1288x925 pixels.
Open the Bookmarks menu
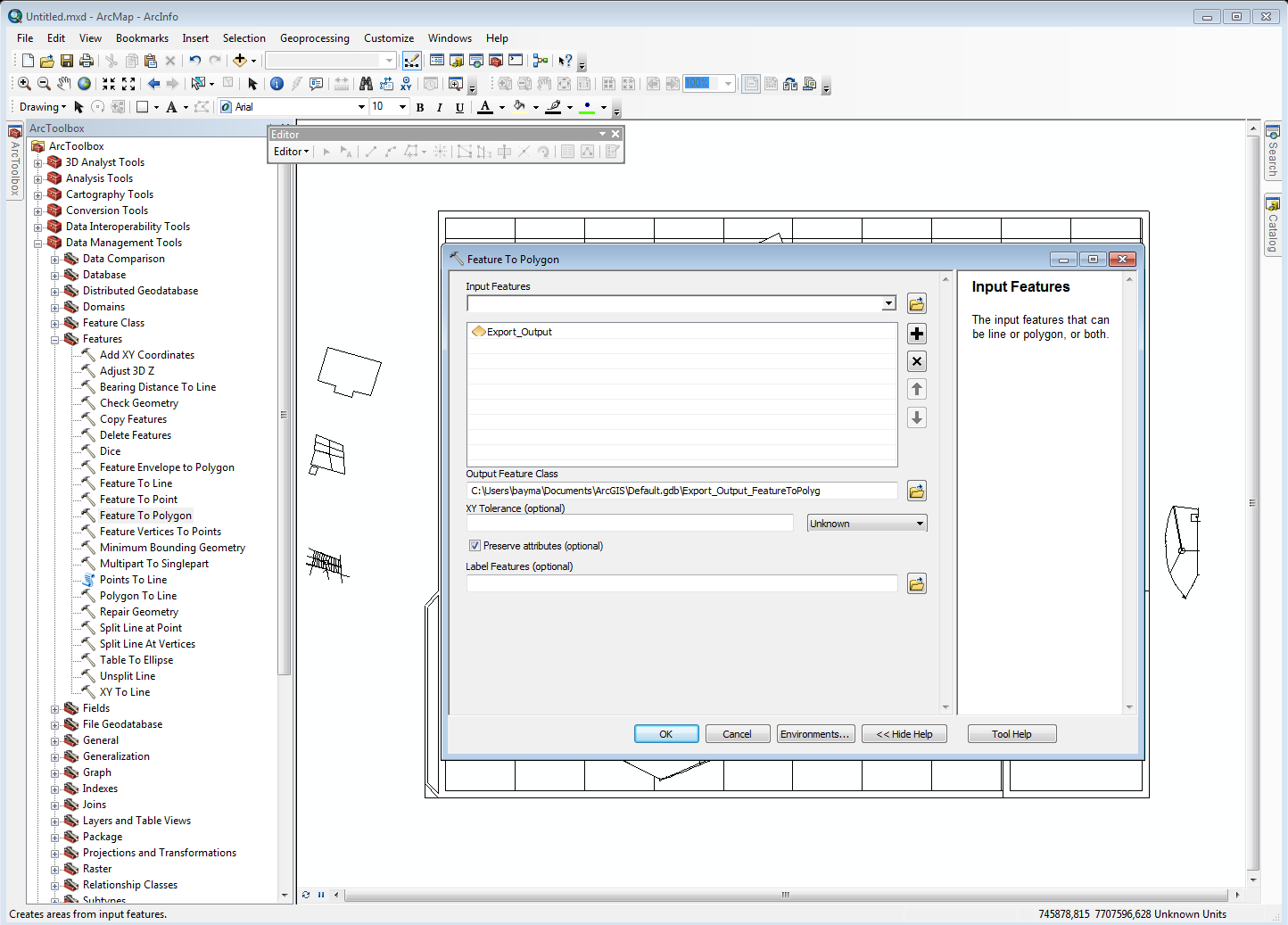[x=142, y=38]
